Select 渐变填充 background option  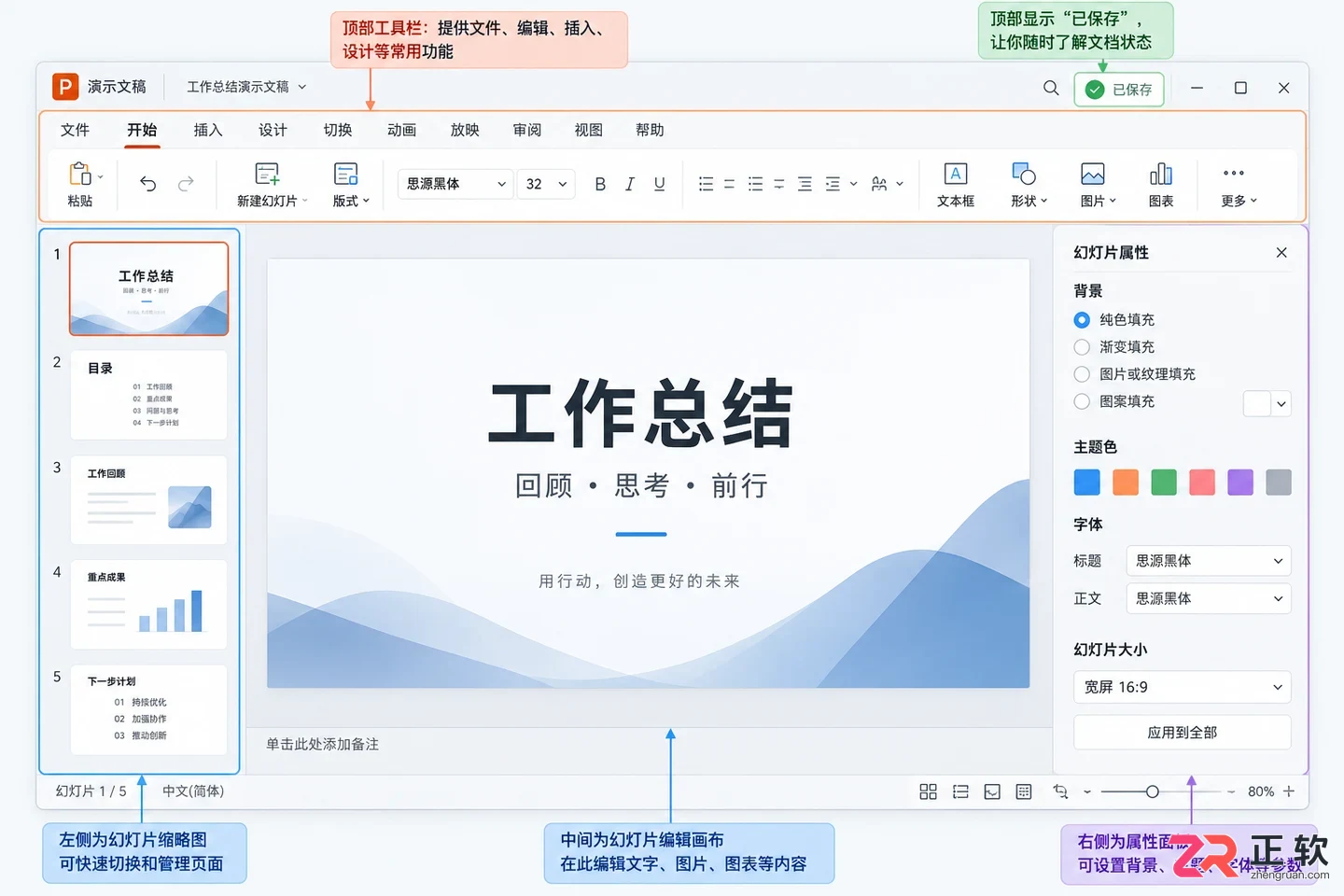1113,347
